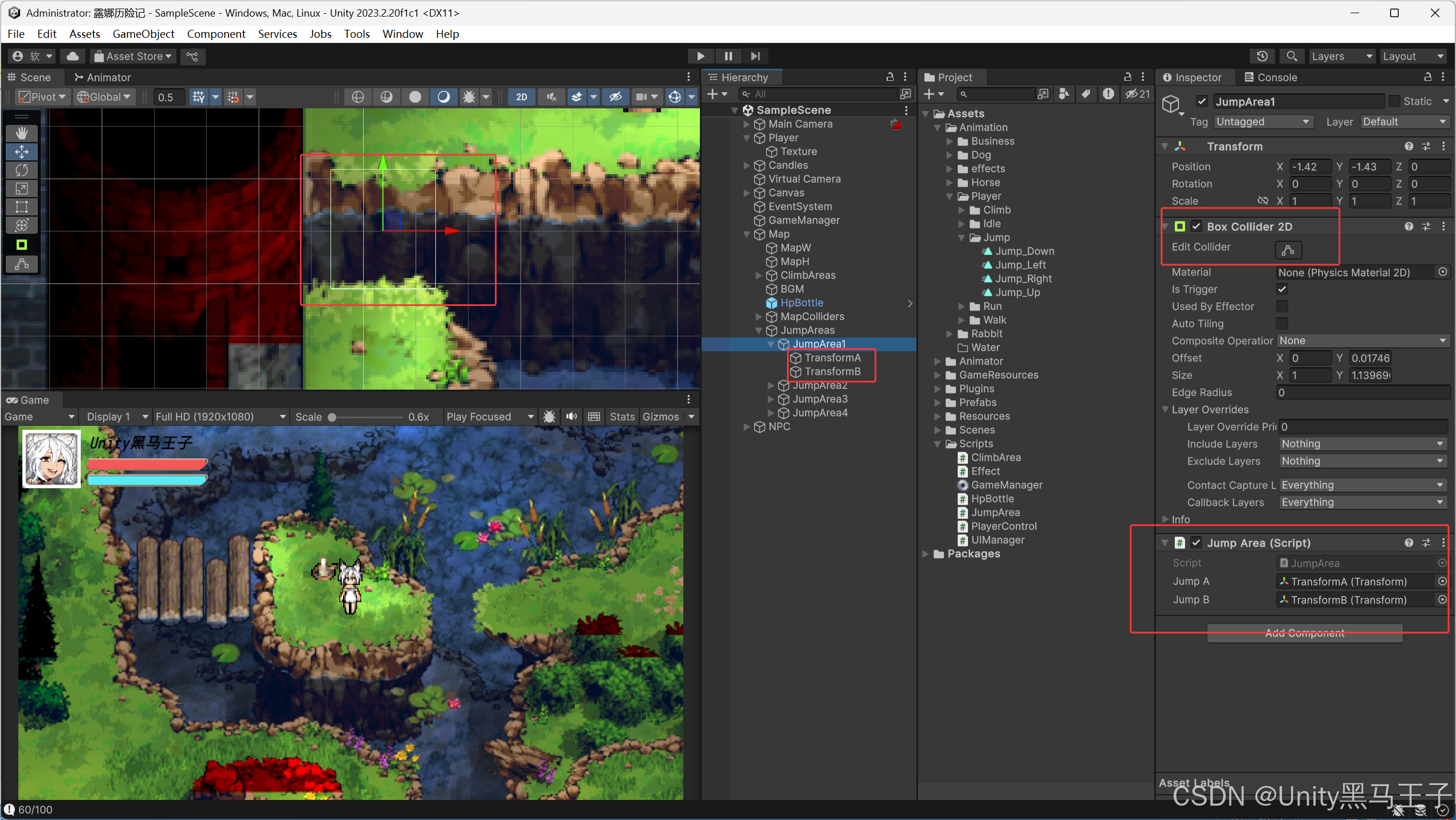Open the Tag dropdown showing Untagged
The image size is (1456, 820).
(x=1262, y=122)
